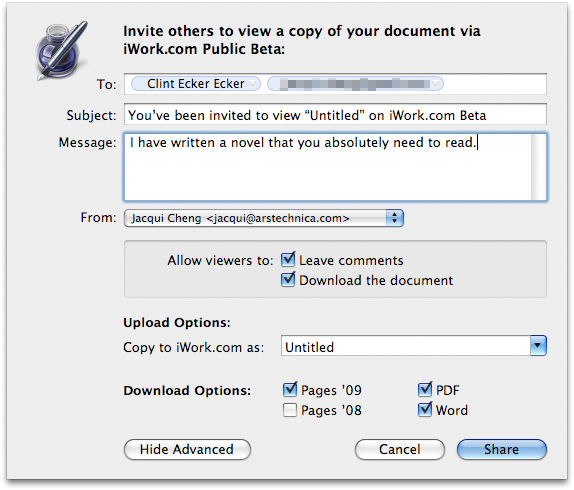The image size is (574, 490).
Task: Click the Pages ink pen app icon
Action: click(x=61, y=50)
